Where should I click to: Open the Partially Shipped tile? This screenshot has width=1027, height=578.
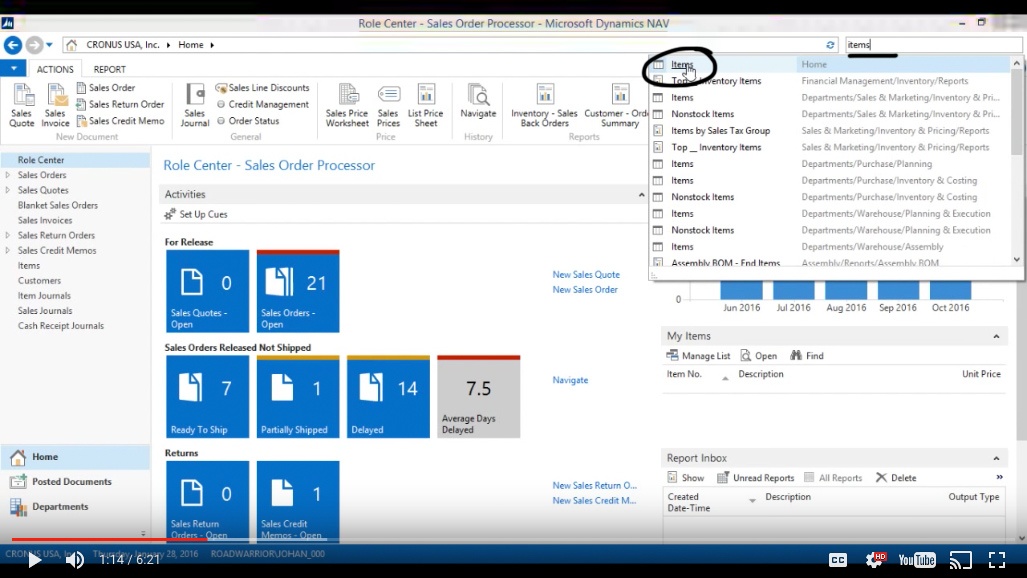(298, 396)
